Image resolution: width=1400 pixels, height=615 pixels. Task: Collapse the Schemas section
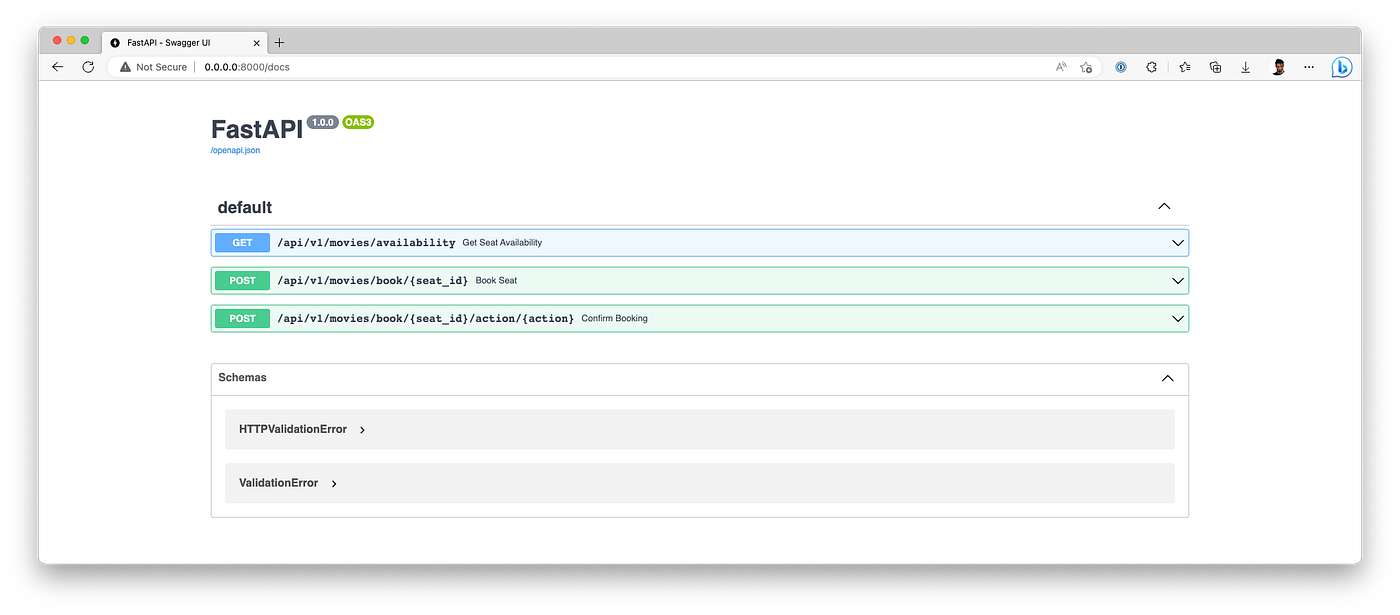pos(1167,378)
